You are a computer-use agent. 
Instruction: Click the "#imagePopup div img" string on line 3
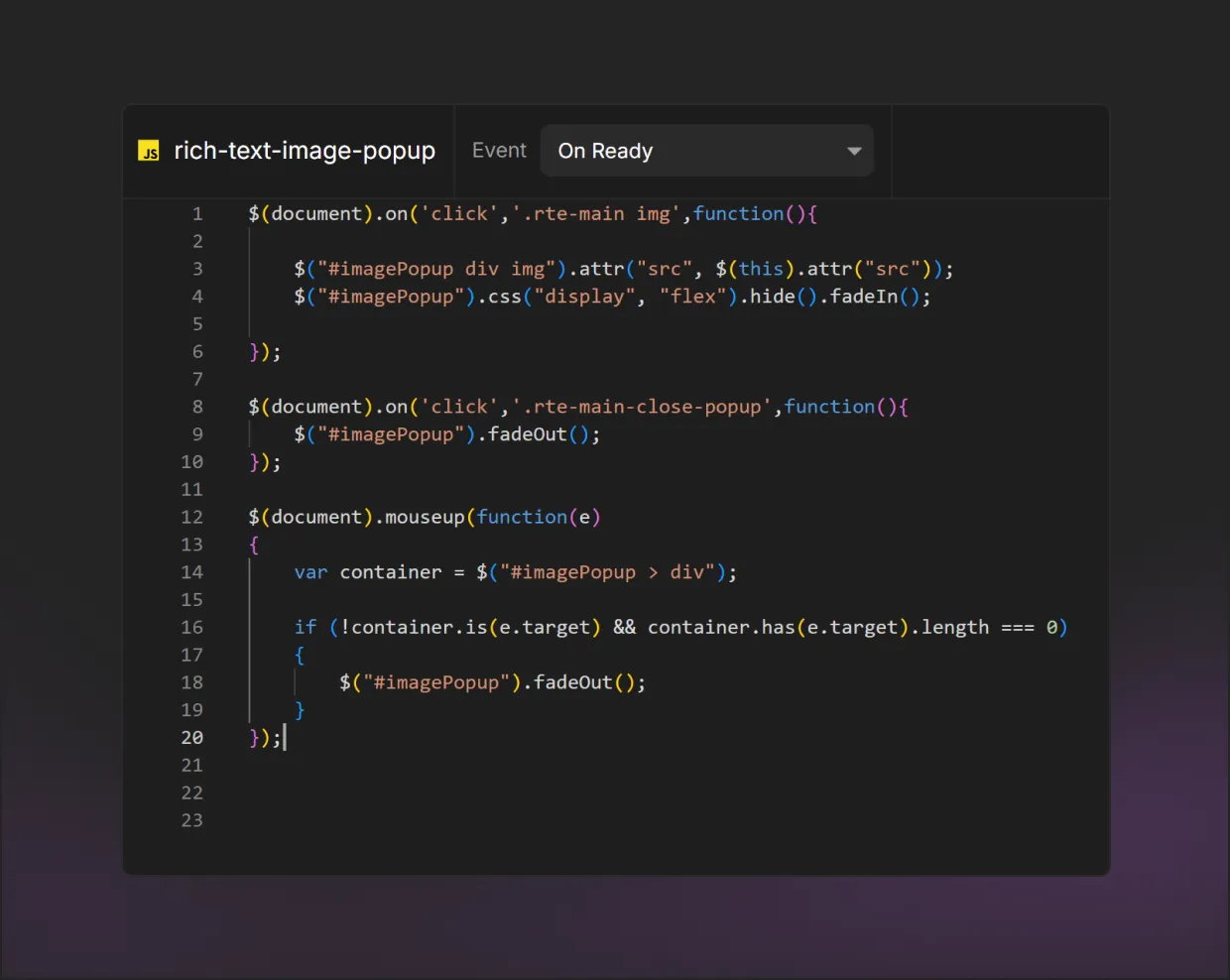pos(436,269)
